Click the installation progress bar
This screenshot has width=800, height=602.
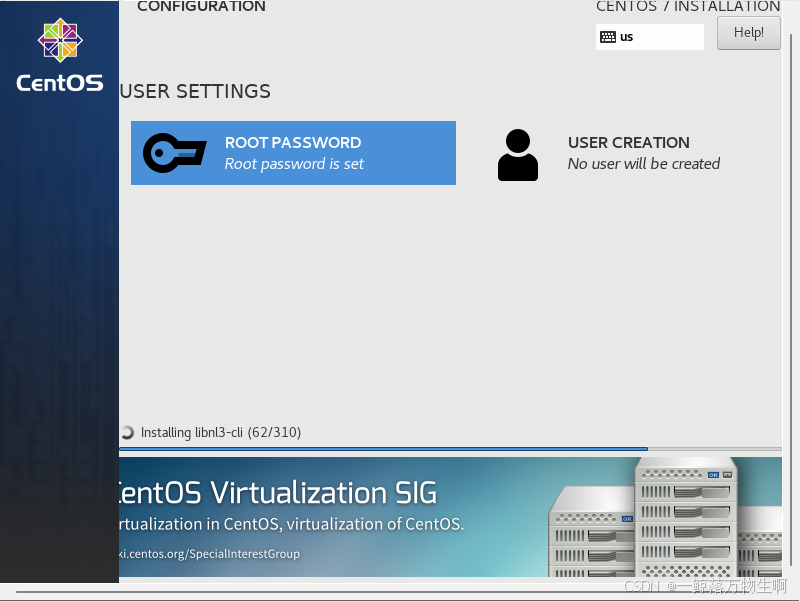point(450,449)
